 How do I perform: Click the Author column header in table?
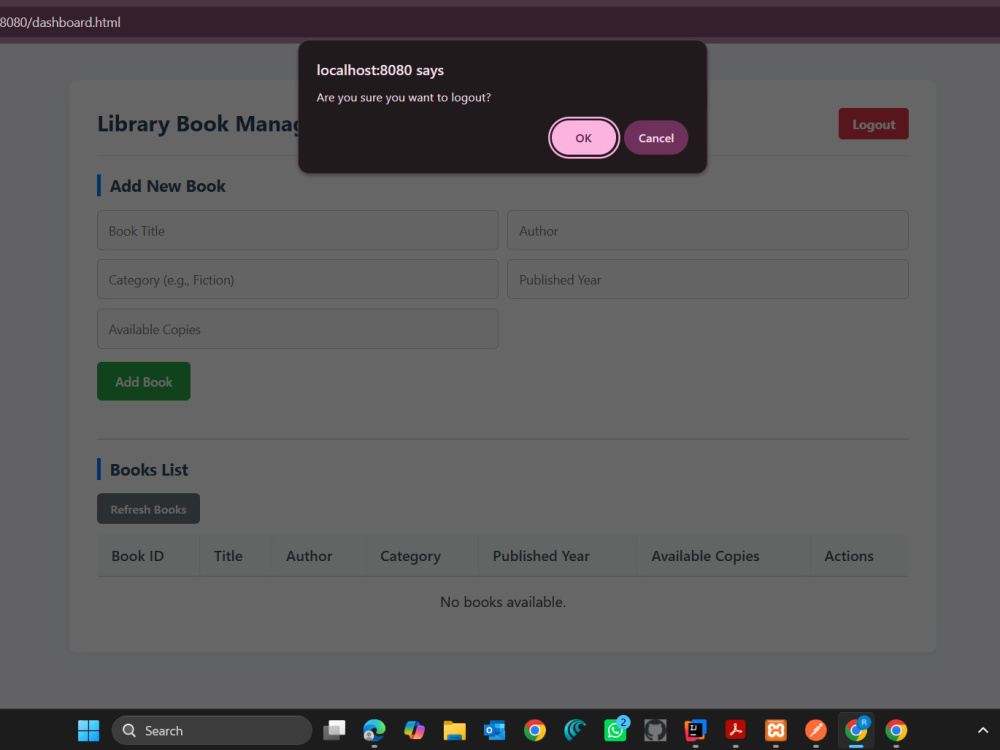coord(309,556)
